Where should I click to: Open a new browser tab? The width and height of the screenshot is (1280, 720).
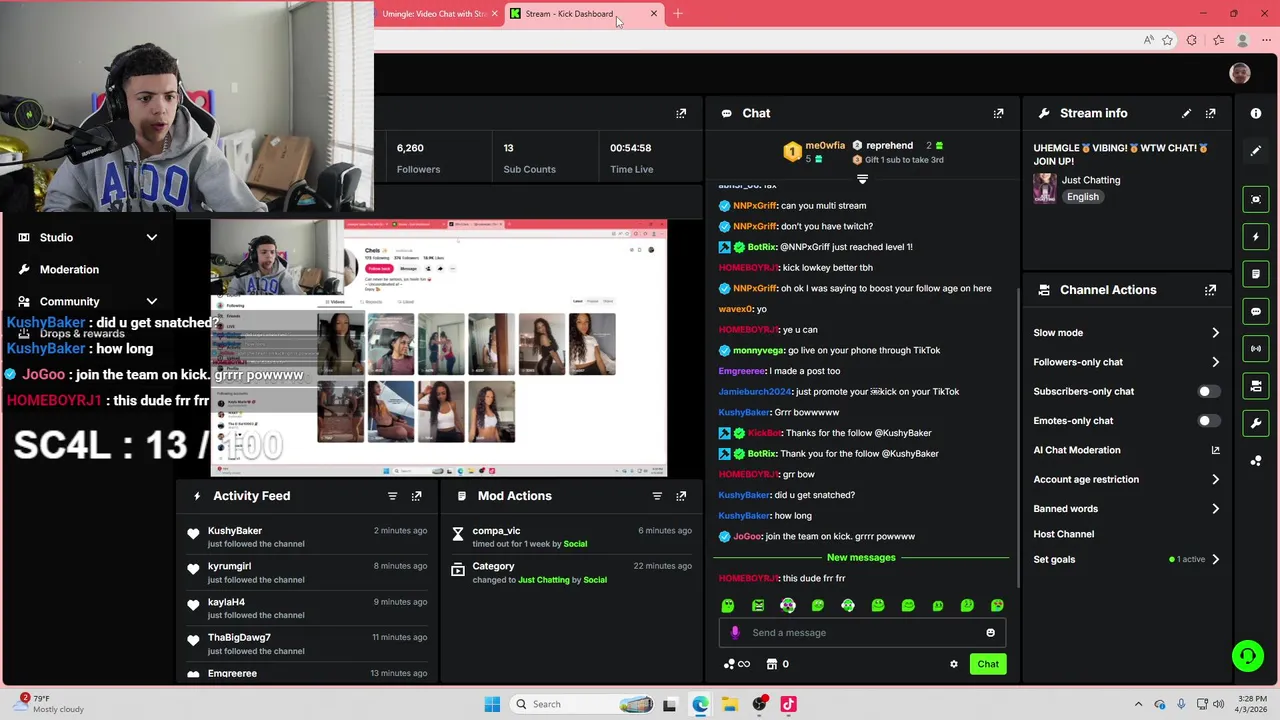[x=678, y=14]
